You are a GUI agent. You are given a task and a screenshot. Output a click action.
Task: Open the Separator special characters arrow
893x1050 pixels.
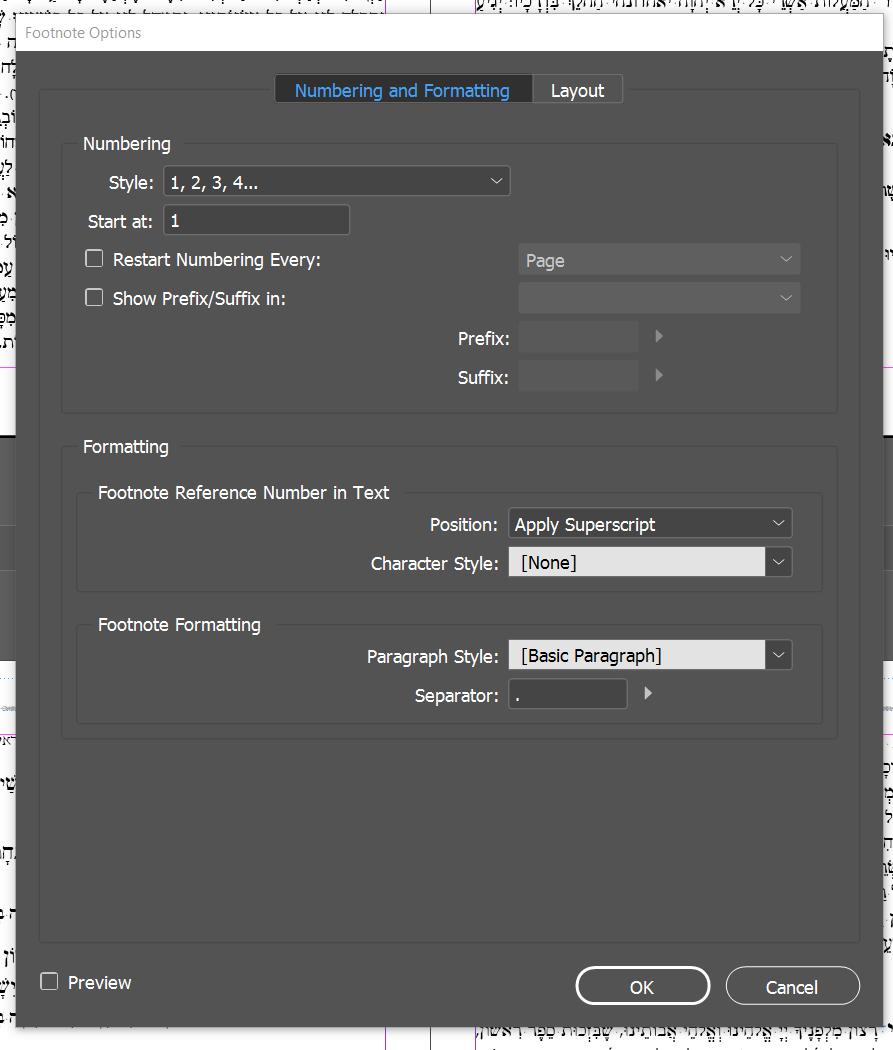click(648, 693)
